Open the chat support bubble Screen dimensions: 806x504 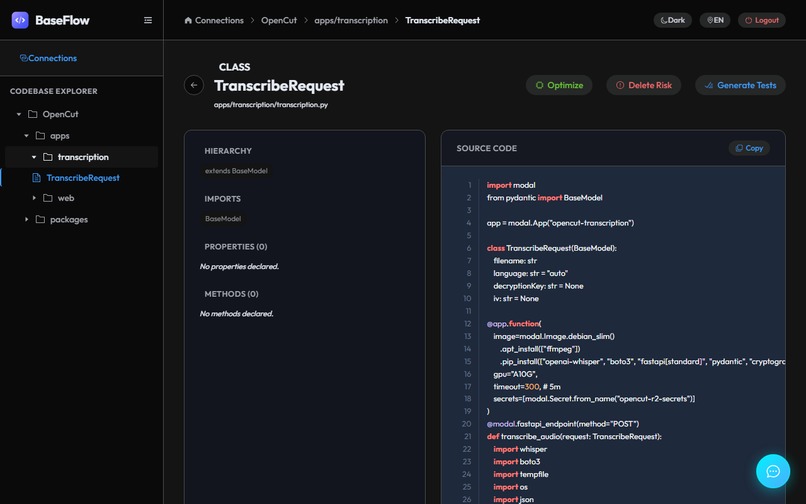pos(773,471)
